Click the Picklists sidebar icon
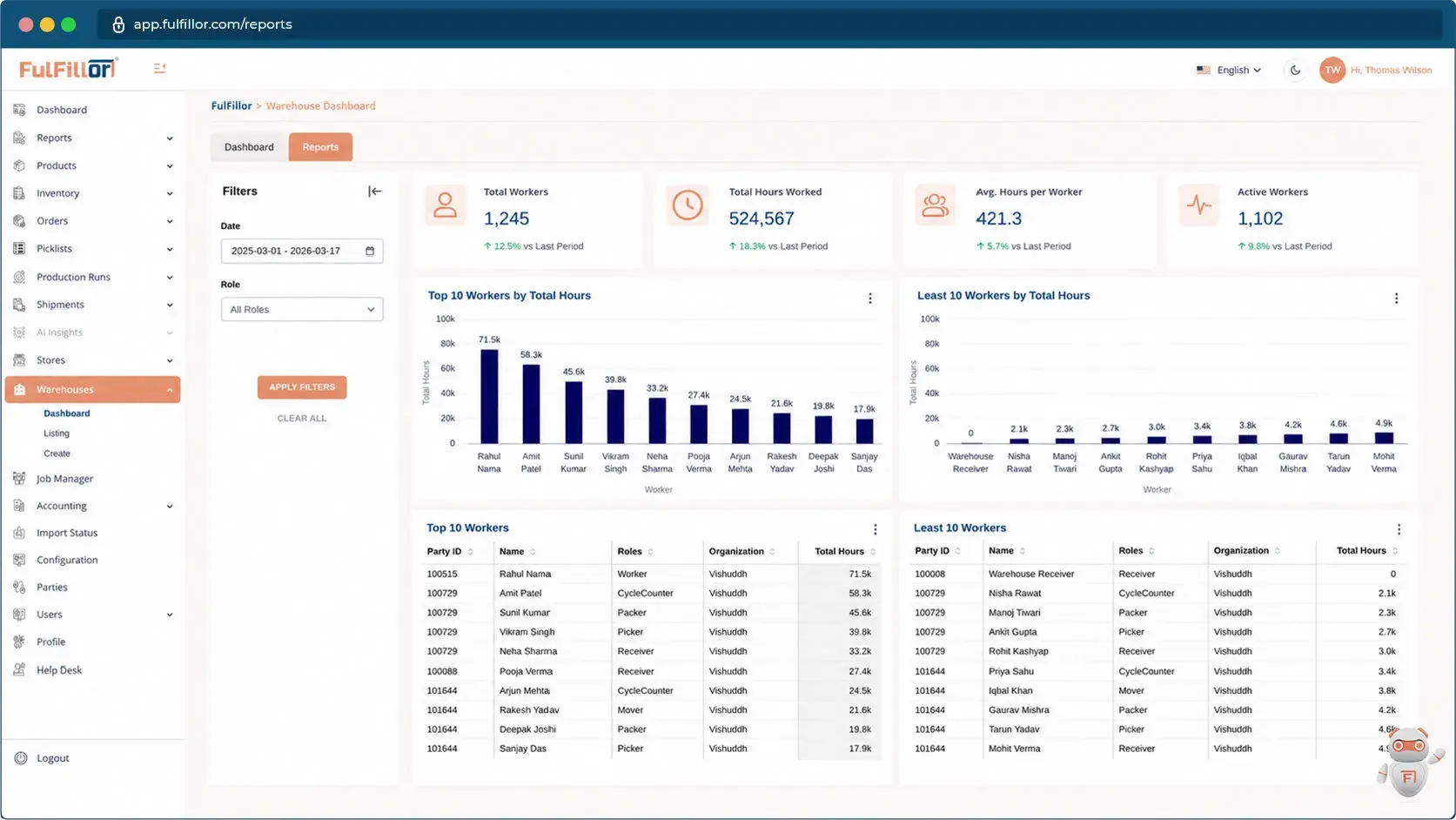This screenshot has height=820, width=1456. (19, 249)
